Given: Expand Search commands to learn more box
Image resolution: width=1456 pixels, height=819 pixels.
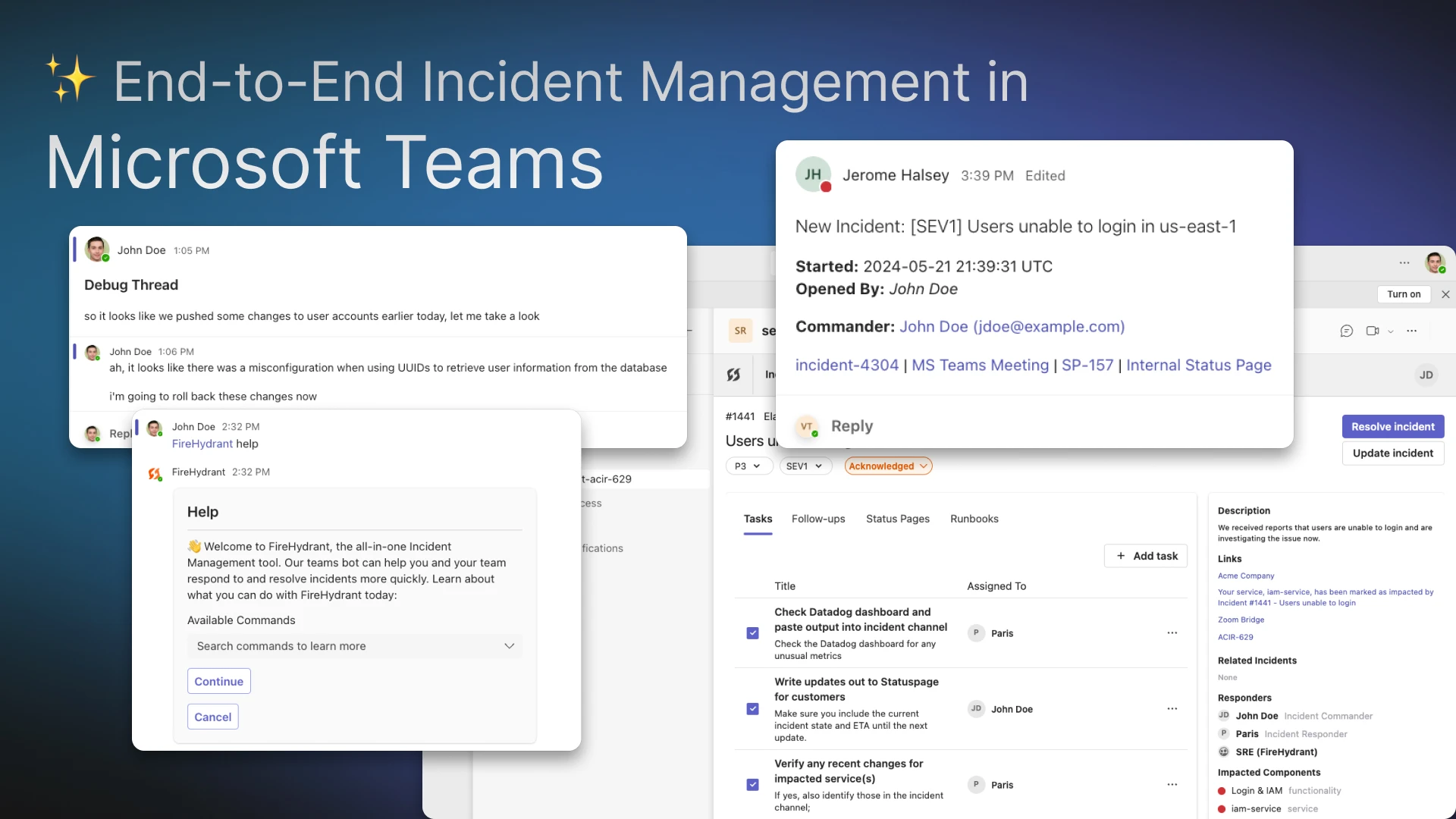Looking at the screenshot, I should 354,646.
